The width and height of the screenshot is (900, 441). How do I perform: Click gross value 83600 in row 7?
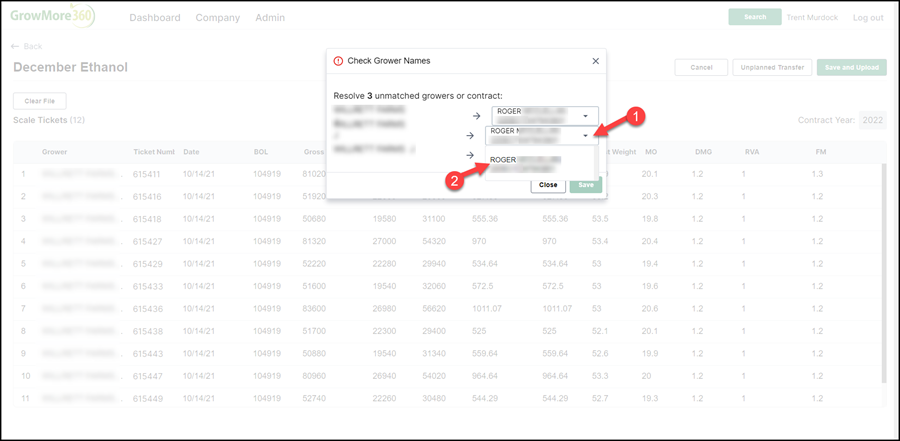(x=313, y=308)
